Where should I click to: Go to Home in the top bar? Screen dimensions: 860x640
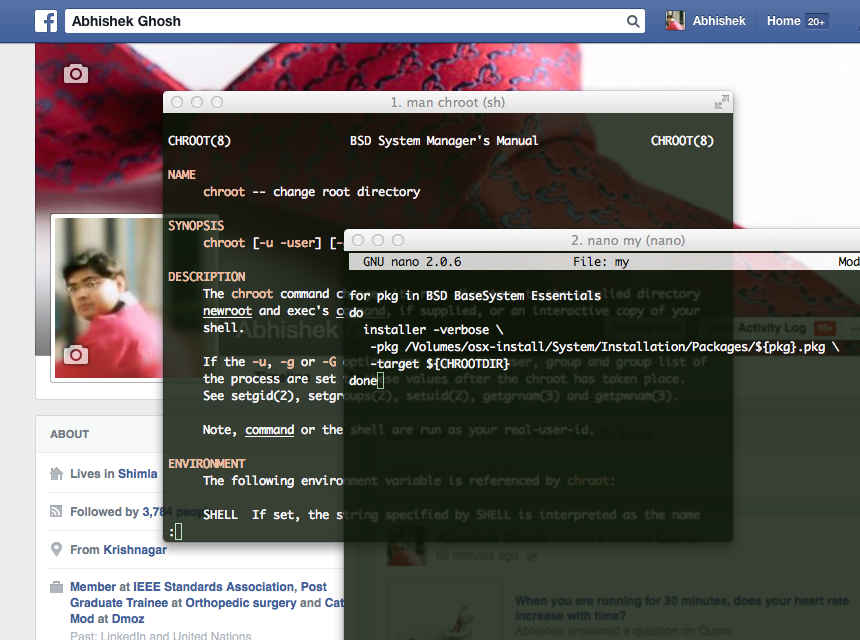[x=783, y=21]
